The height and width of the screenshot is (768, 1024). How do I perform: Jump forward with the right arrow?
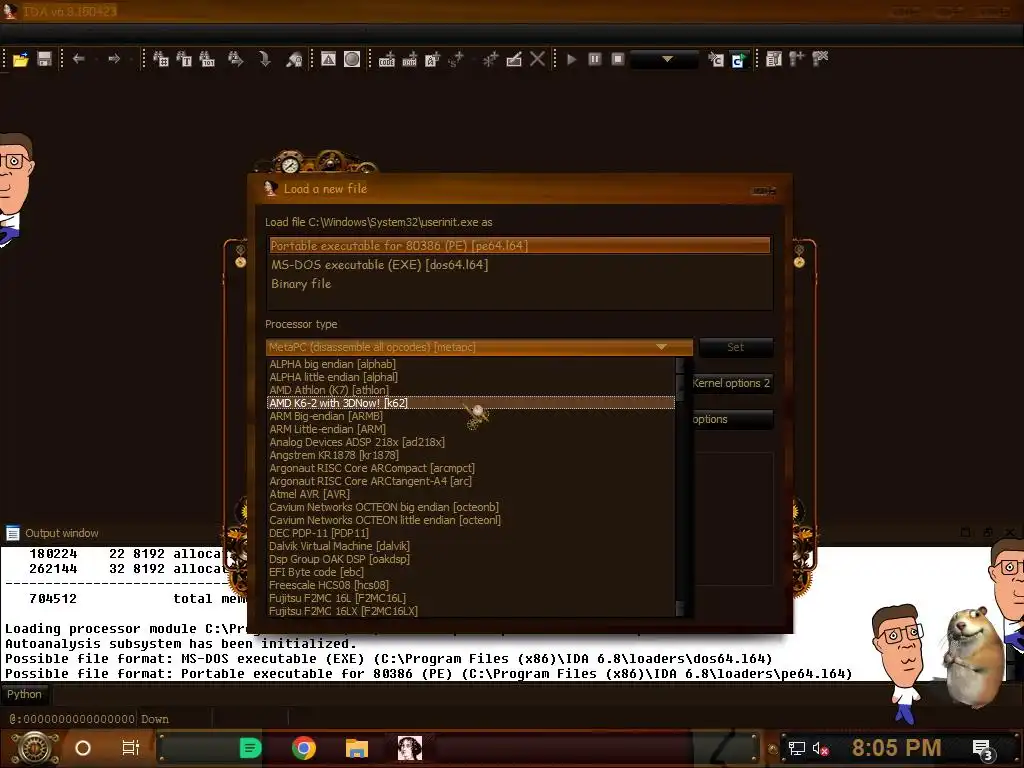point(114,59)
